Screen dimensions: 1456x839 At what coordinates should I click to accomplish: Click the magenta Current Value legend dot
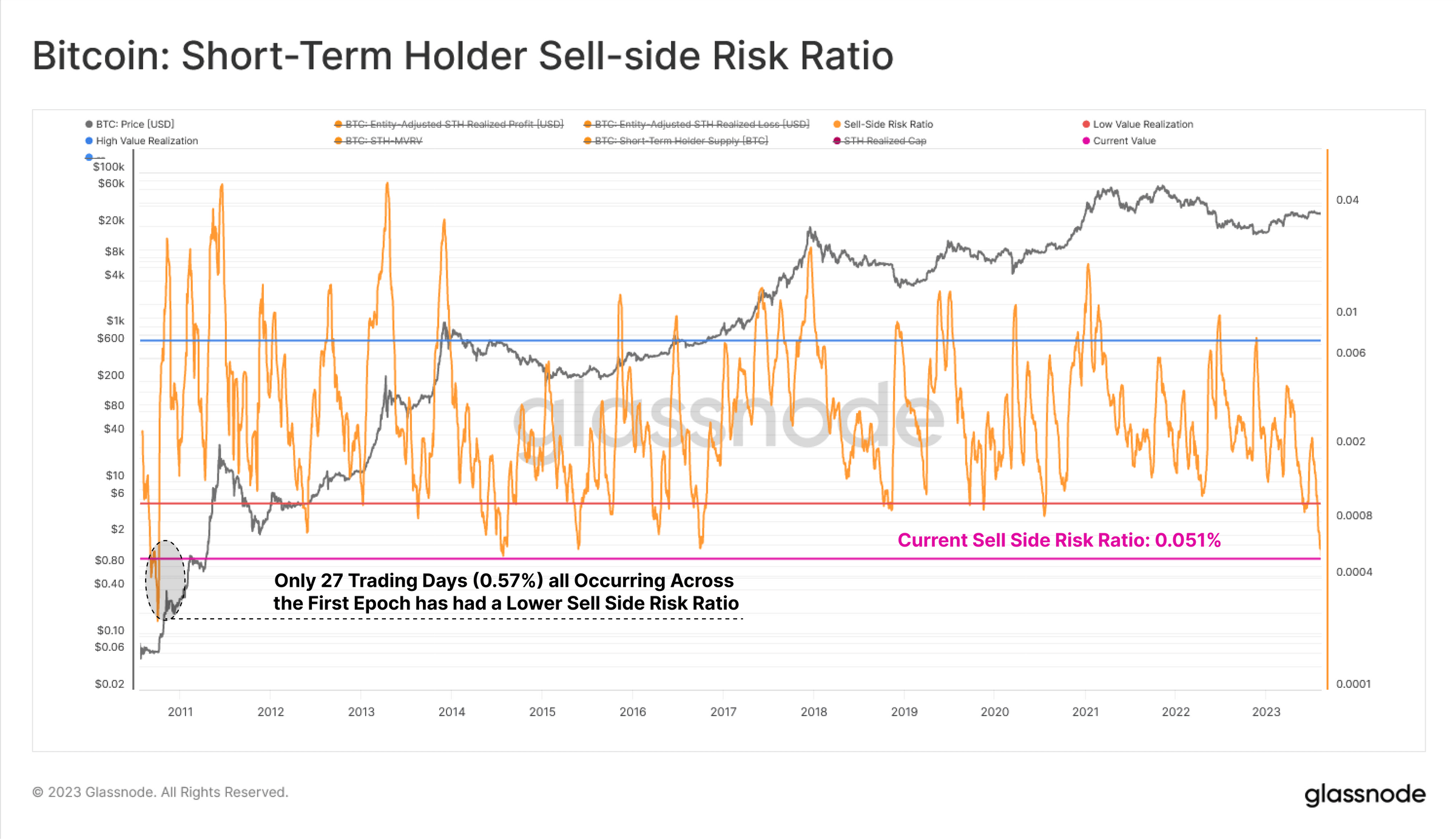(1086, 141)
